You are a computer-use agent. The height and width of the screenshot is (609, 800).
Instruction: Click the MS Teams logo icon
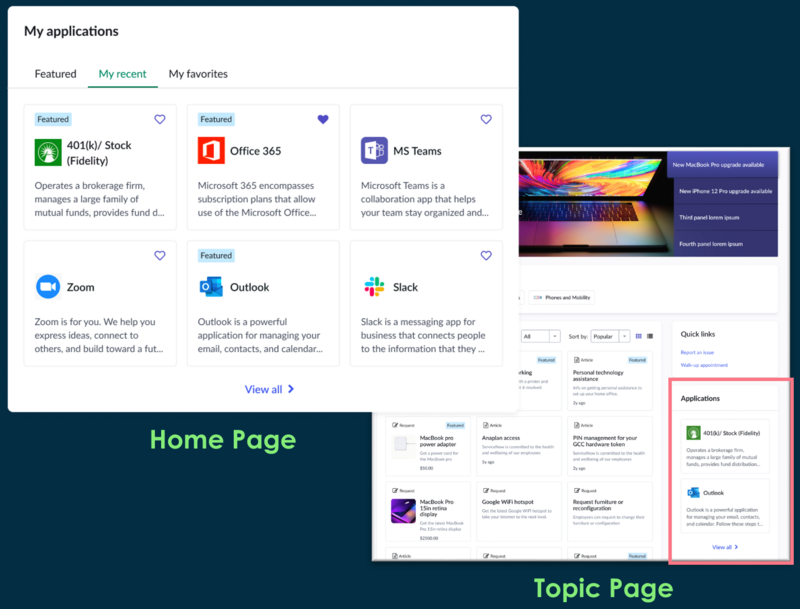point(374,150)
